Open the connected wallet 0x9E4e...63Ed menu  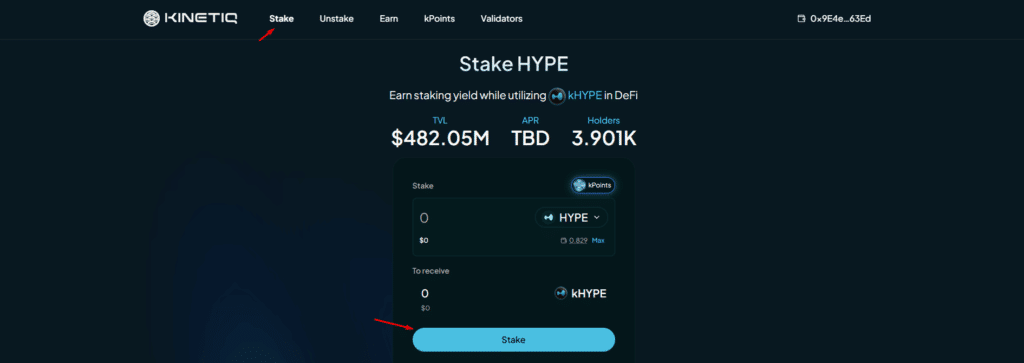835,19
